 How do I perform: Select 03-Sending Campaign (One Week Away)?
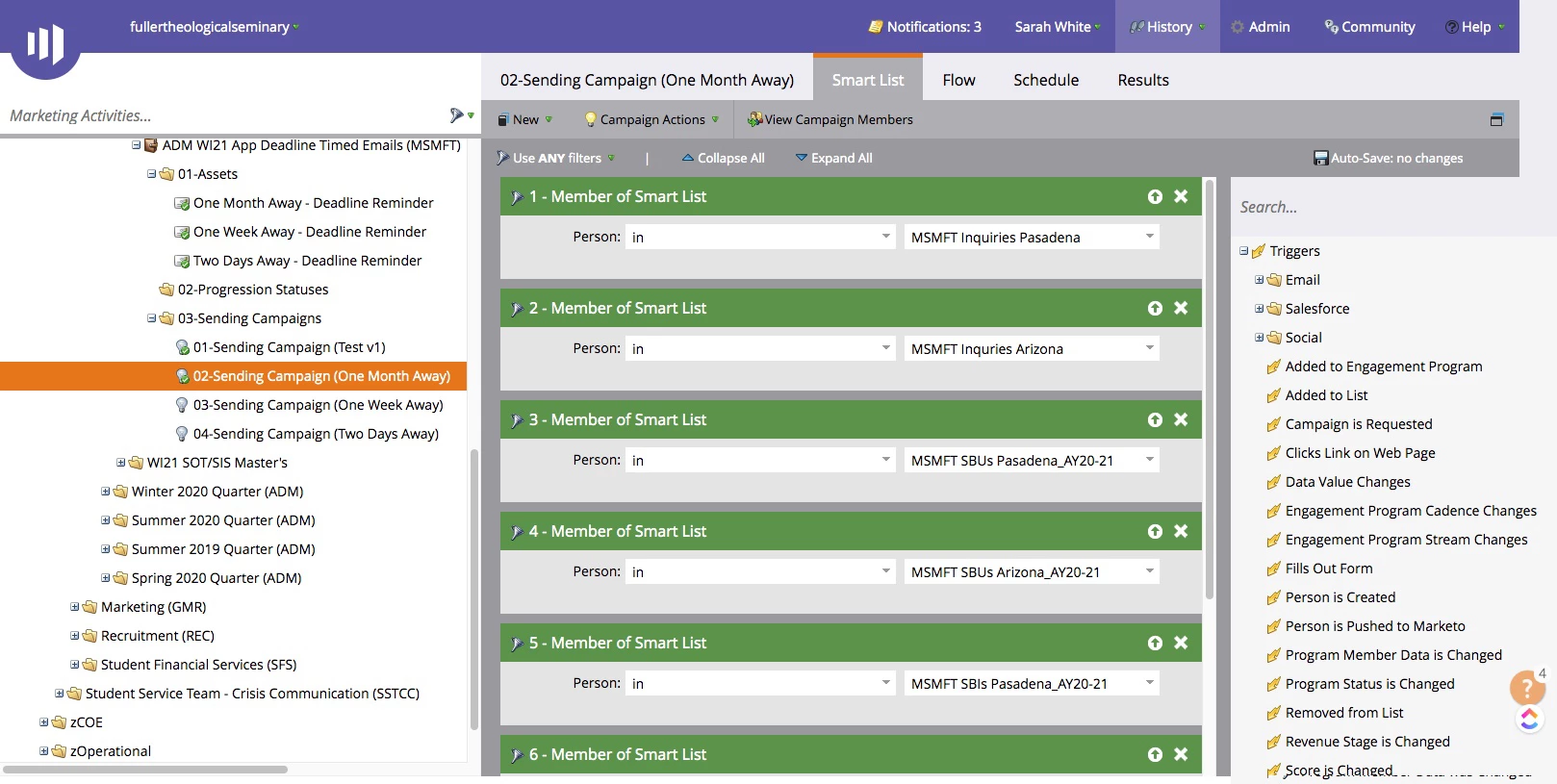click(x=318, y=405)
